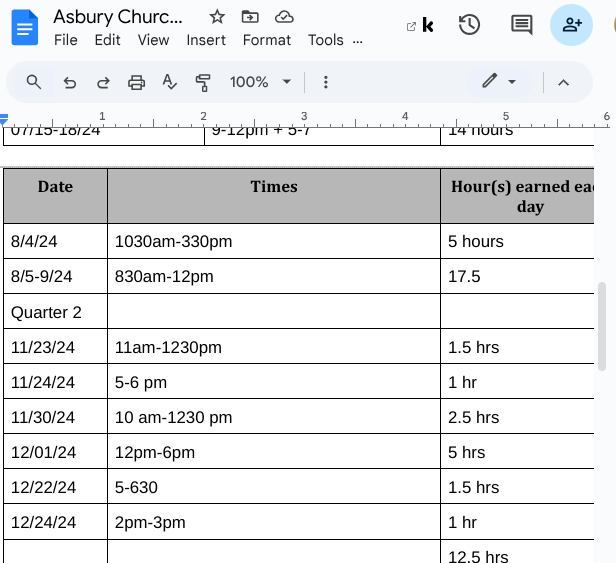Screen dimensions: 616x563
Task: Search the menus with magnifier icon
Action: 34,82
